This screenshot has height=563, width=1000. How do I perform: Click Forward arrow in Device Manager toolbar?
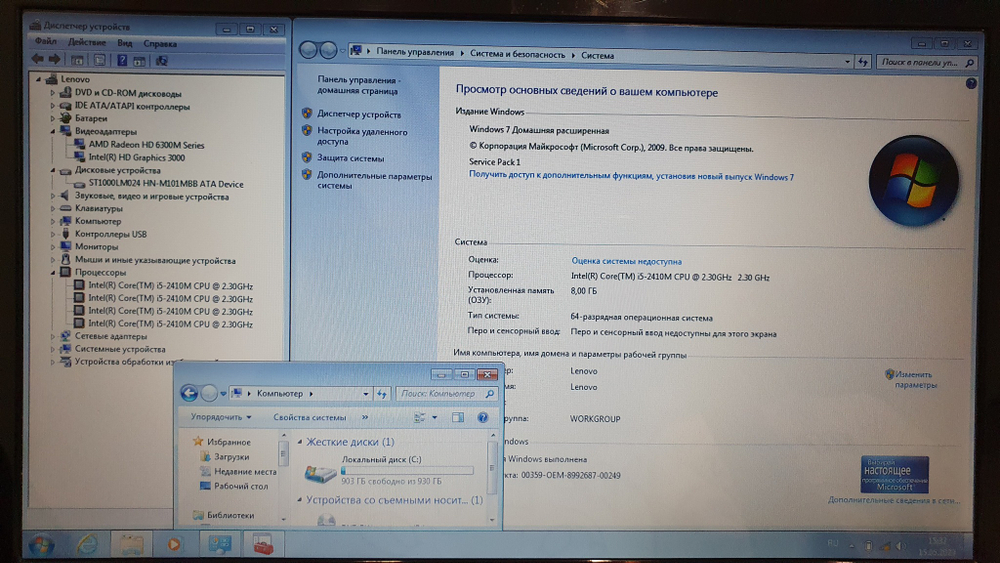pos(55,60)
